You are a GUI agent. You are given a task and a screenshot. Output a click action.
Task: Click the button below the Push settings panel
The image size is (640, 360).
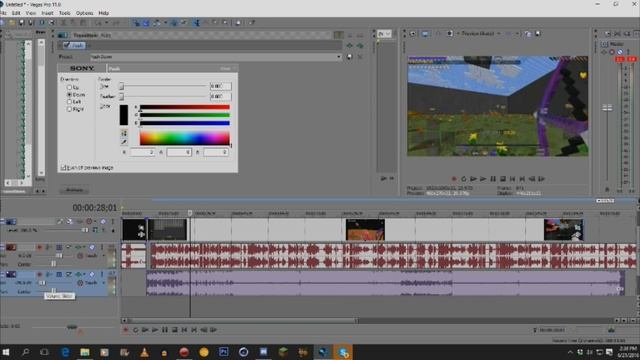pyautogui.click(x=74, y=190)
